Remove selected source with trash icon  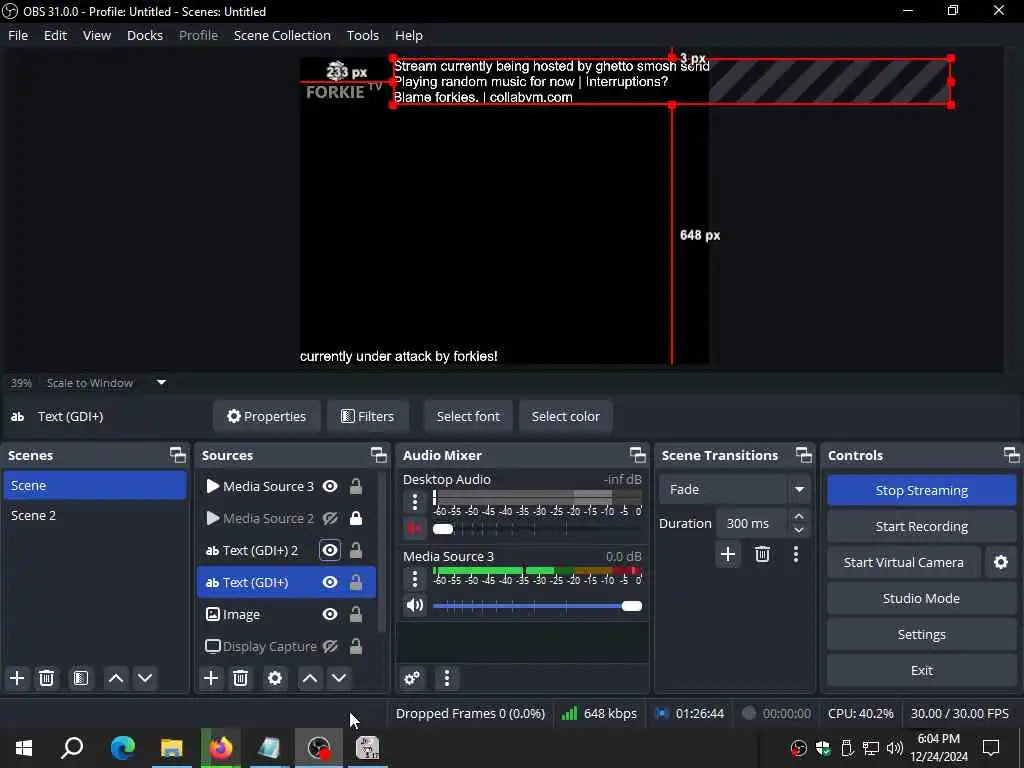[240, 678]
